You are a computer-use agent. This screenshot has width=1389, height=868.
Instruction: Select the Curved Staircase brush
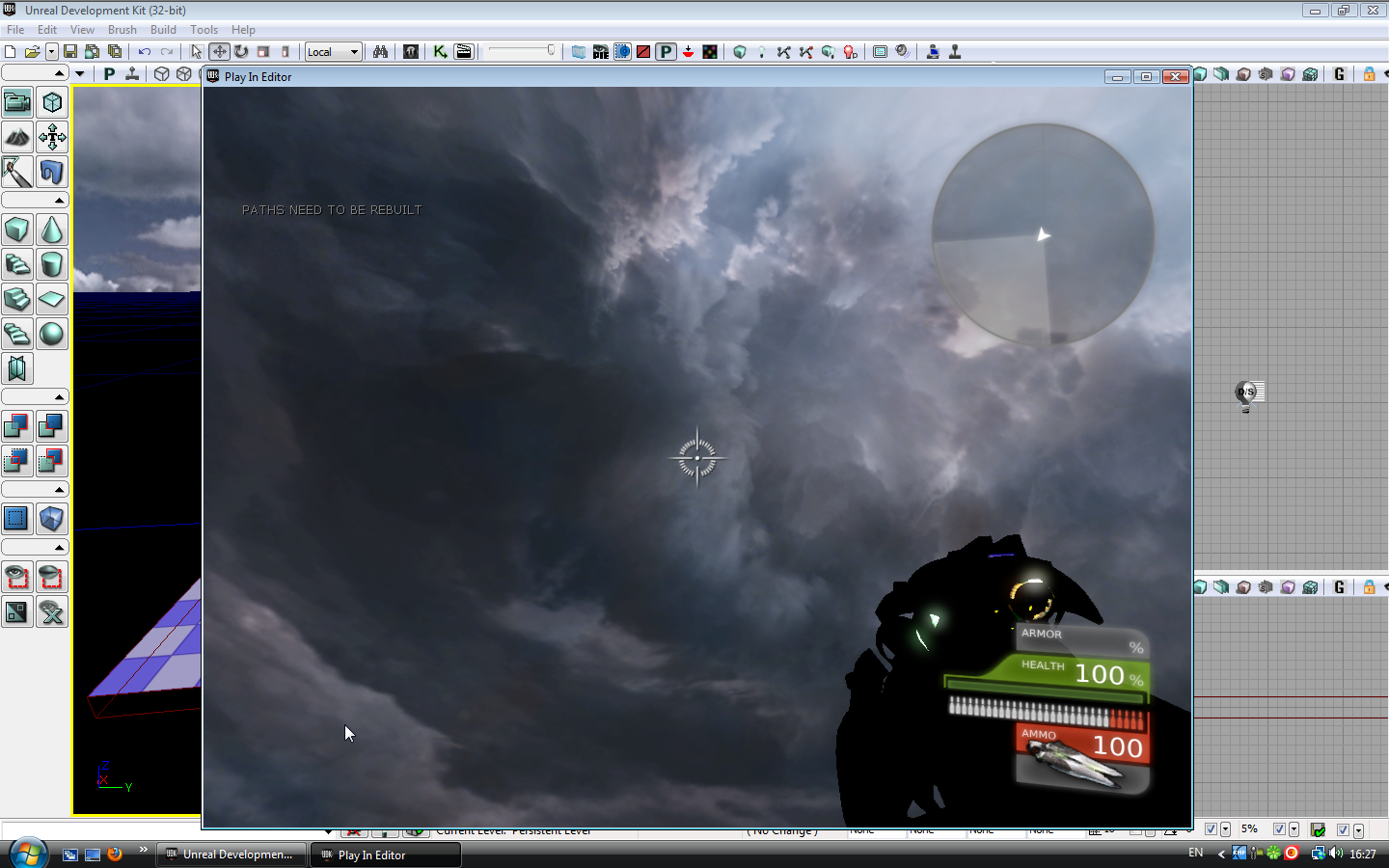pos(17,264)
